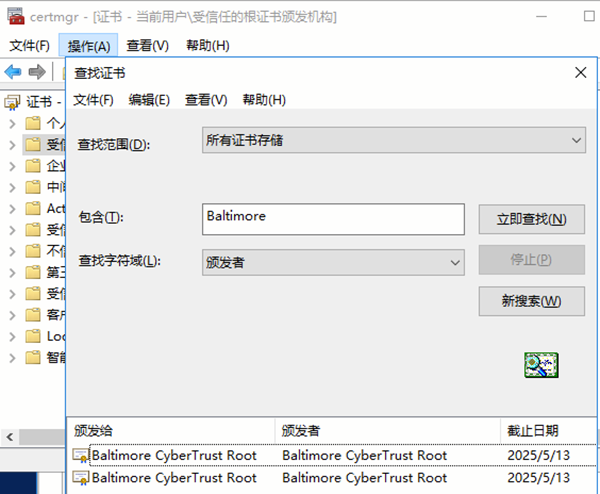
Task: Select first Baltimore CyberTrust Root certificate icon
Action: [80, 456]
